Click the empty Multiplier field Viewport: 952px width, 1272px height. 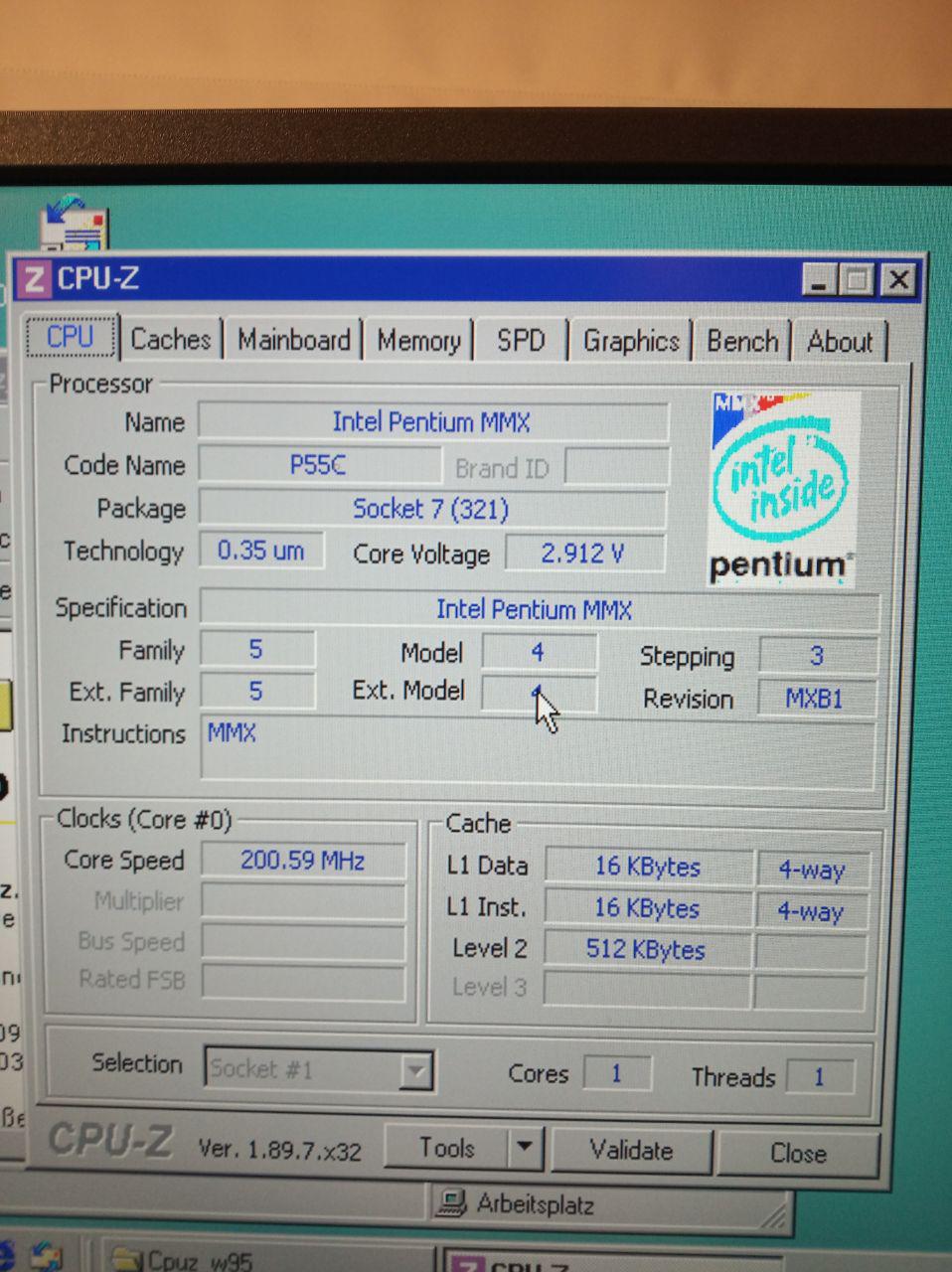303,901
